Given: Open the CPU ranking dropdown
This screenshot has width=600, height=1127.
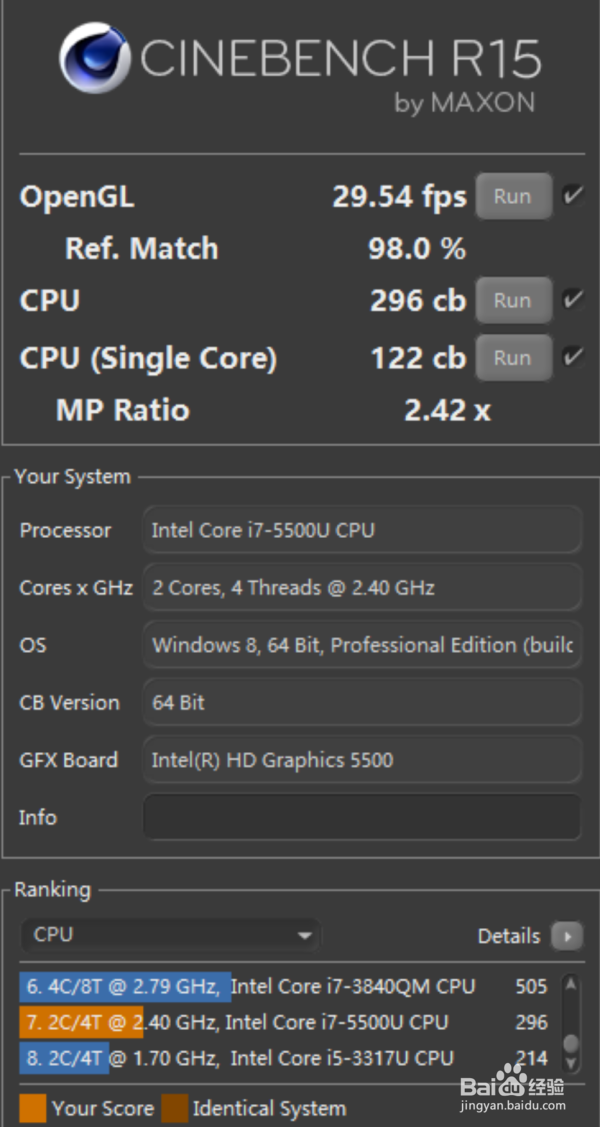Looking at the screenshot, I should [x=170, y=935].
